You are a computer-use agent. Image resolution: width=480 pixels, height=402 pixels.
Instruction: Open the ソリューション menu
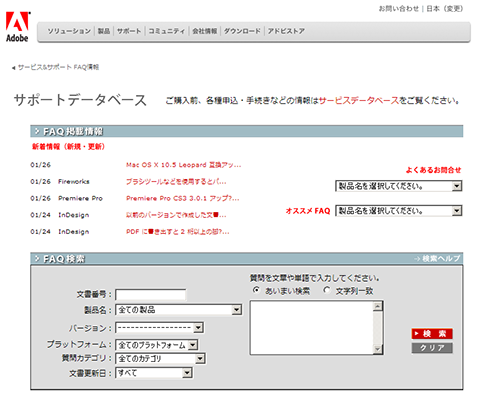pyautogui.click(x=69, y=31)
